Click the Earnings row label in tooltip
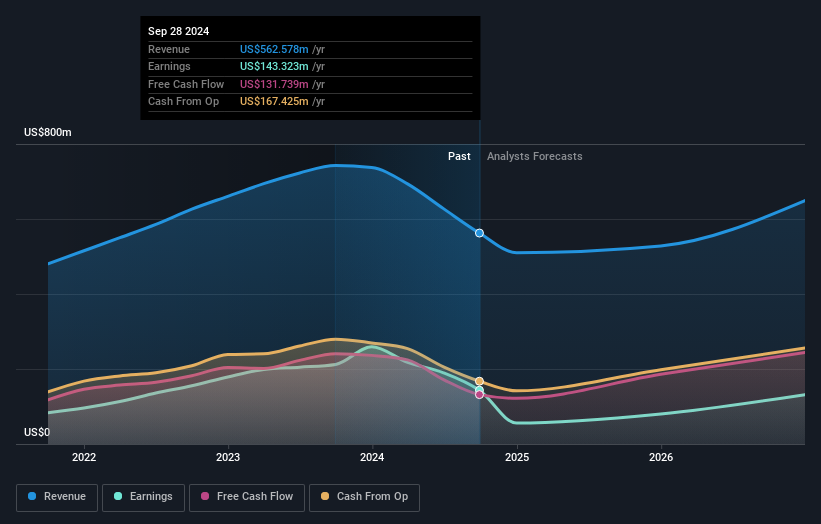The height and width of the screenshot is (524, 821). click(x=169, y=66)
